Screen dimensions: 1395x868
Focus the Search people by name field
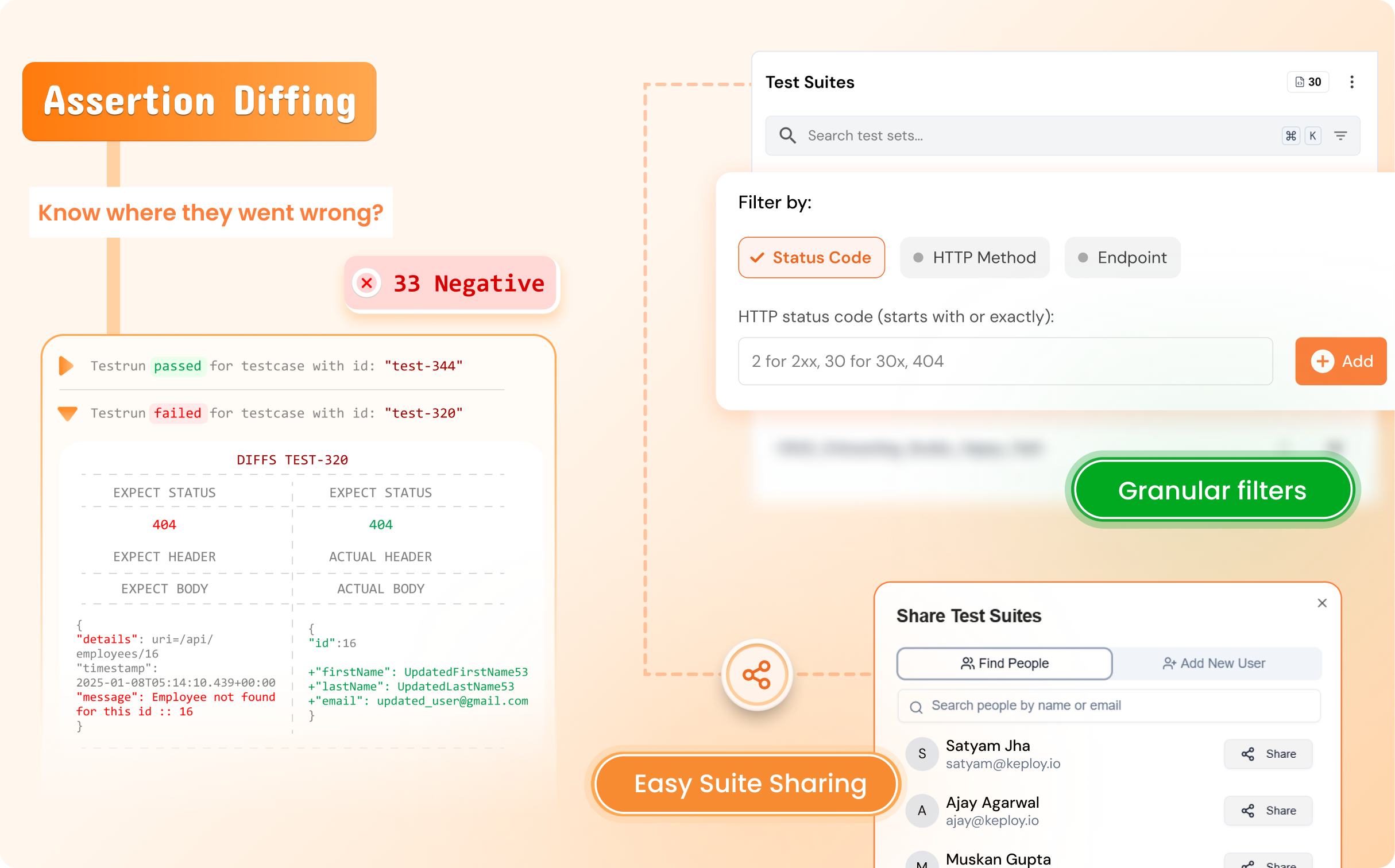click(x=1108, y=706)
